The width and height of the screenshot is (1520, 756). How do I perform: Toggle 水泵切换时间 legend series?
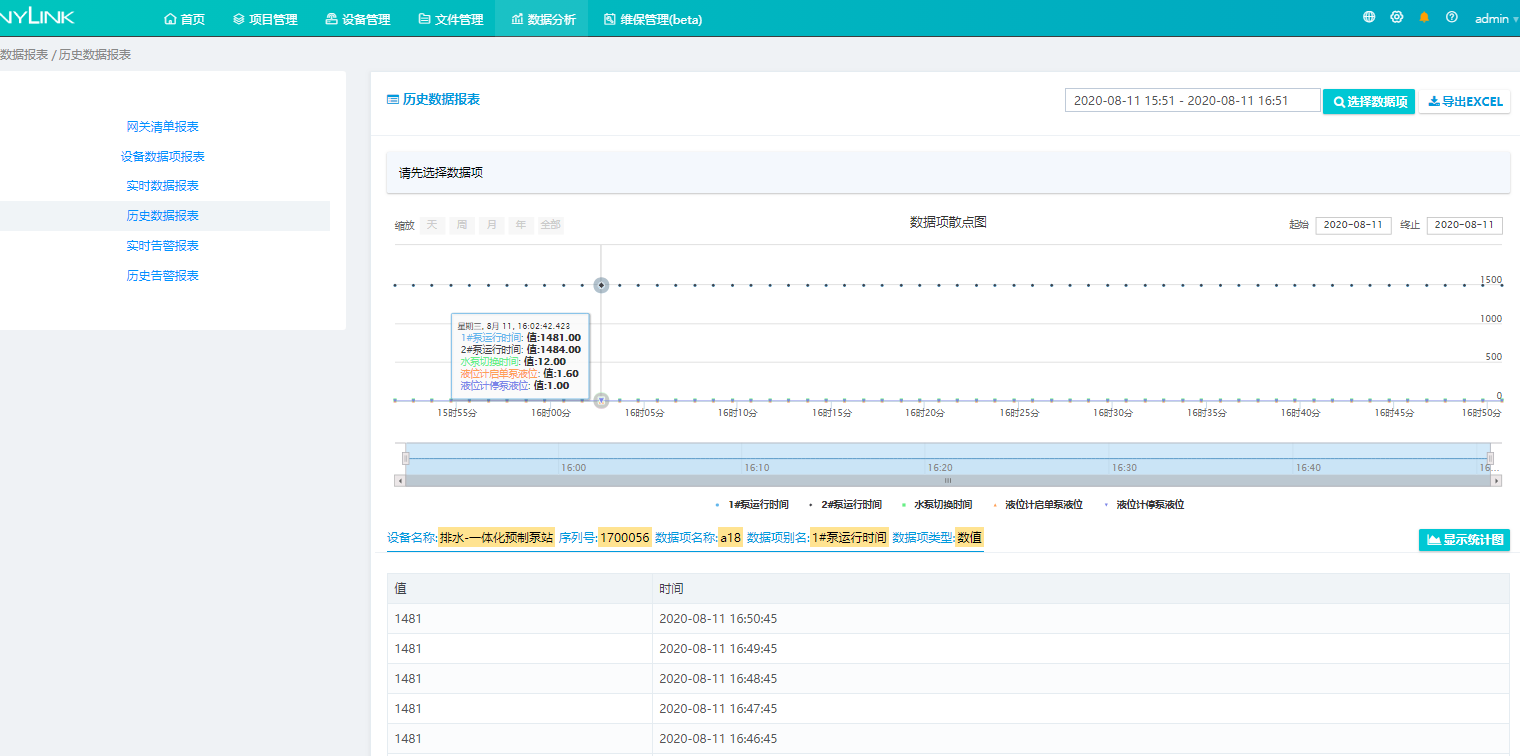click(936, 505)
